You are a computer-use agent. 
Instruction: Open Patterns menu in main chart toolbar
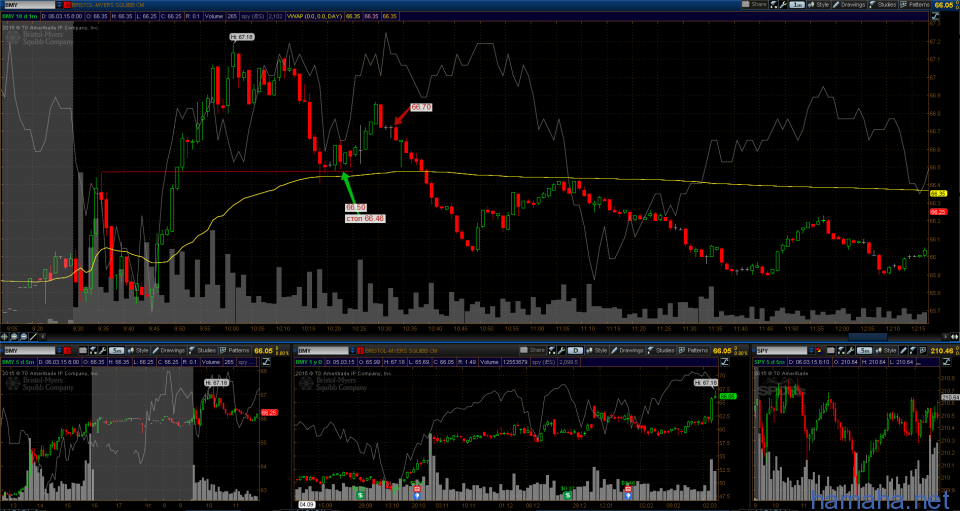pos(915,4)
